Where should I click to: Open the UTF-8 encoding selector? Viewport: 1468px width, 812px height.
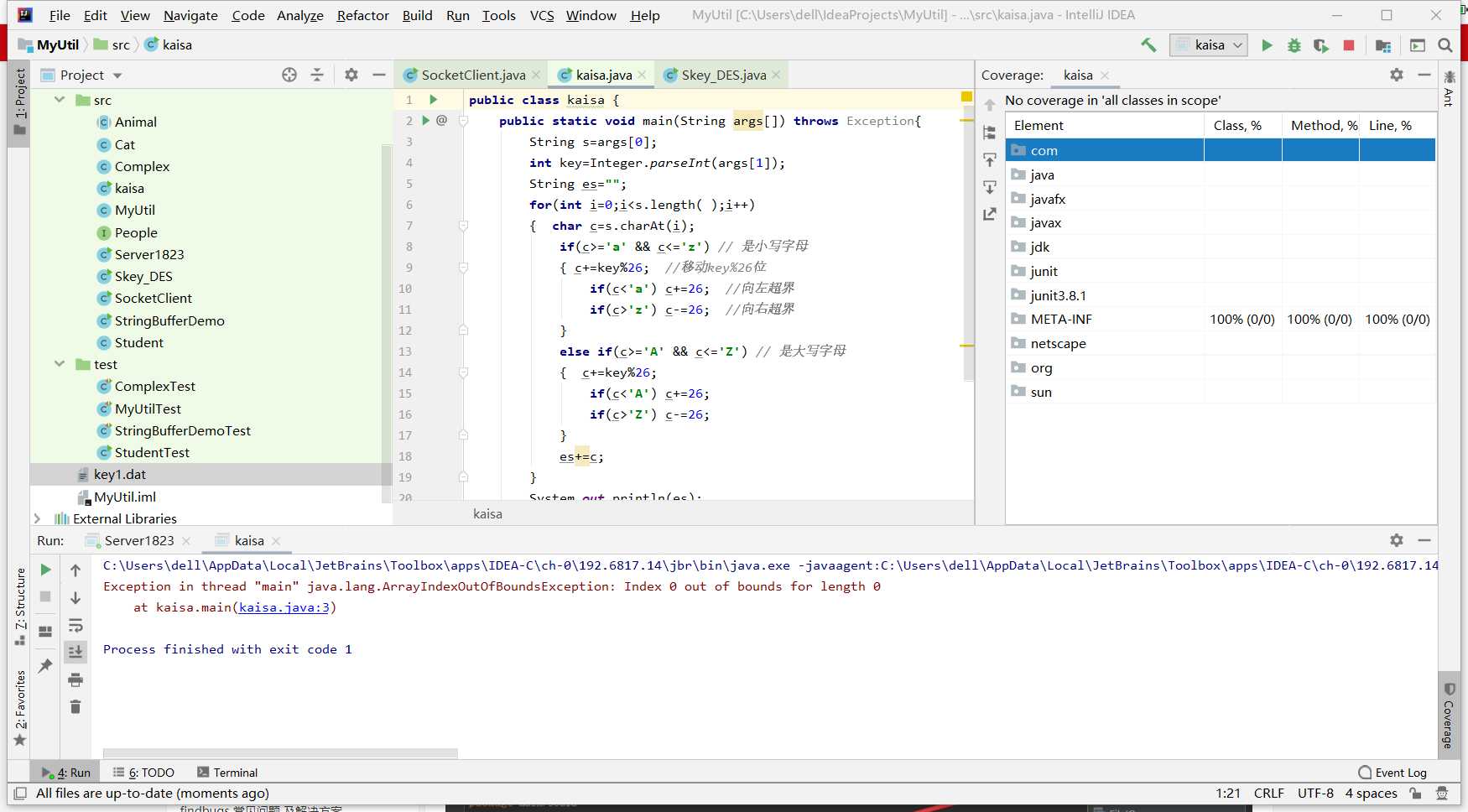[x=1315, y=793]
